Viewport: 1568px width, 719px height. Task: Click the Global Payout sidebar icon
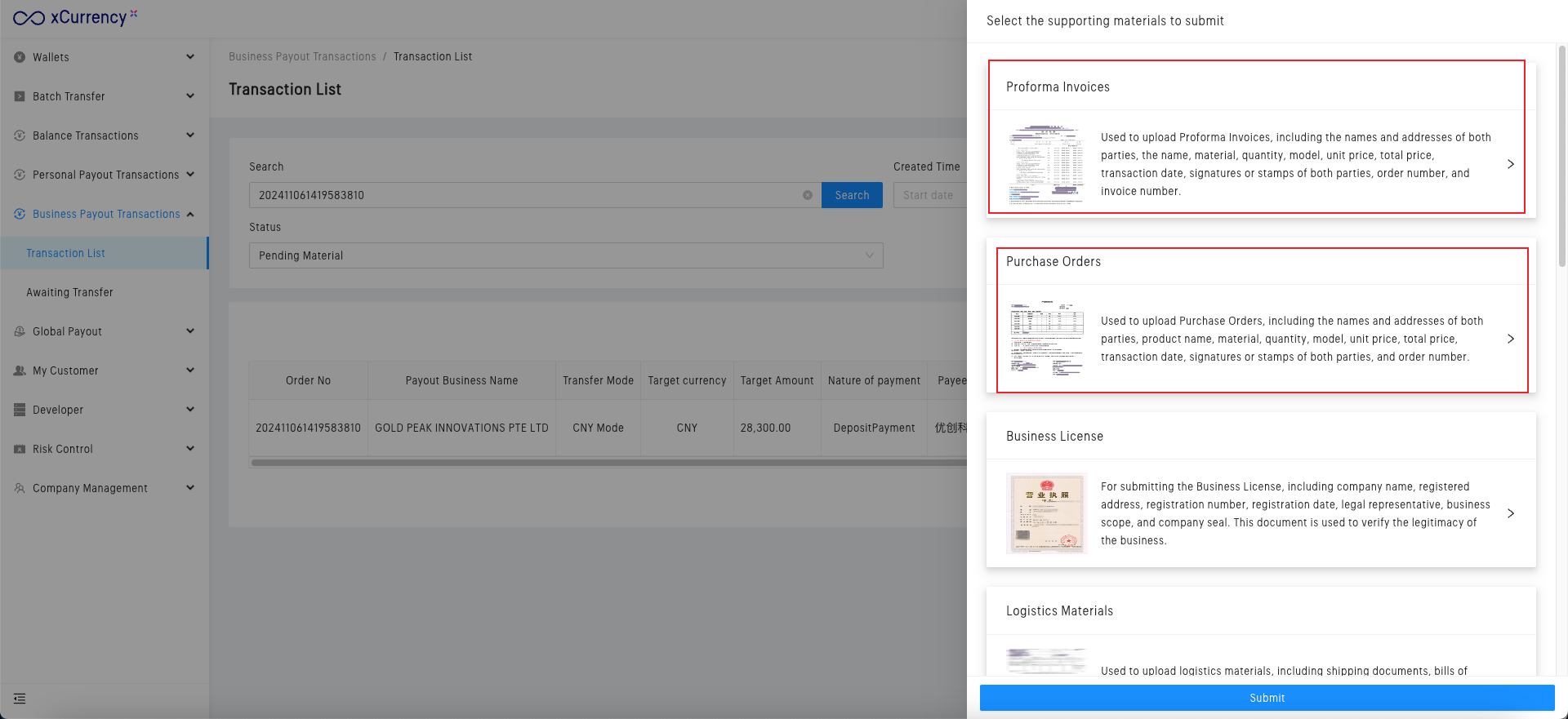20,331
